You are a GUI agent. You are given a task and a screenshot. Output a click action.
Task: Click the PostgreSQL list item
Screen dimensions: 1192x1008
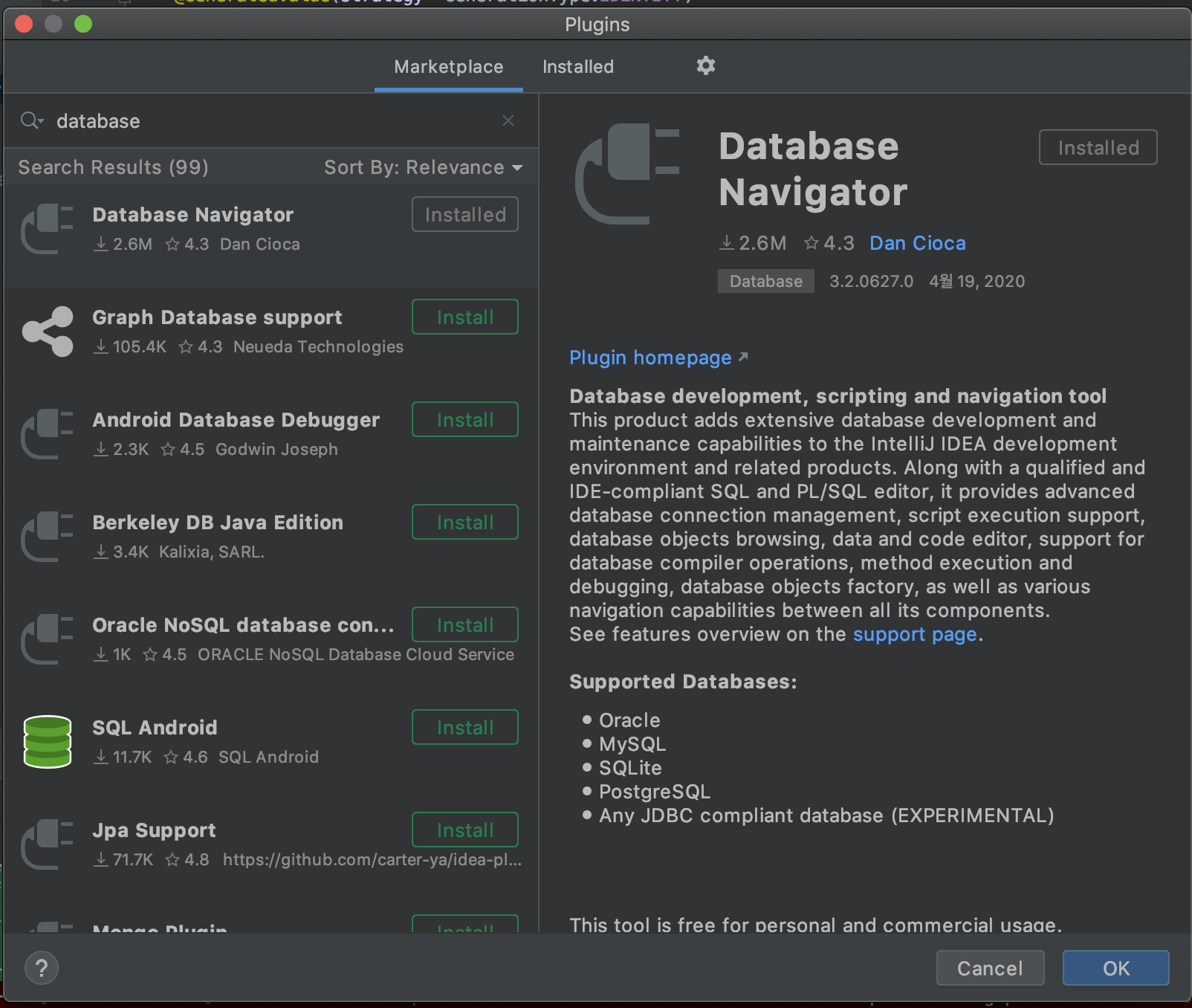tap(655, 792)
